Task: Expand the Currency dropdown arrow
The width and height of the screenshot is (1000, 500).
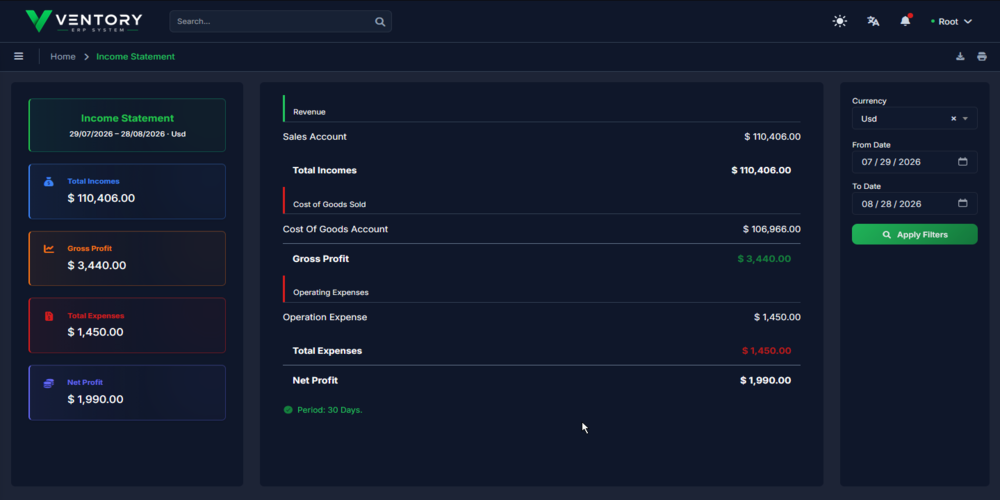Action: [x=965, y=119]
